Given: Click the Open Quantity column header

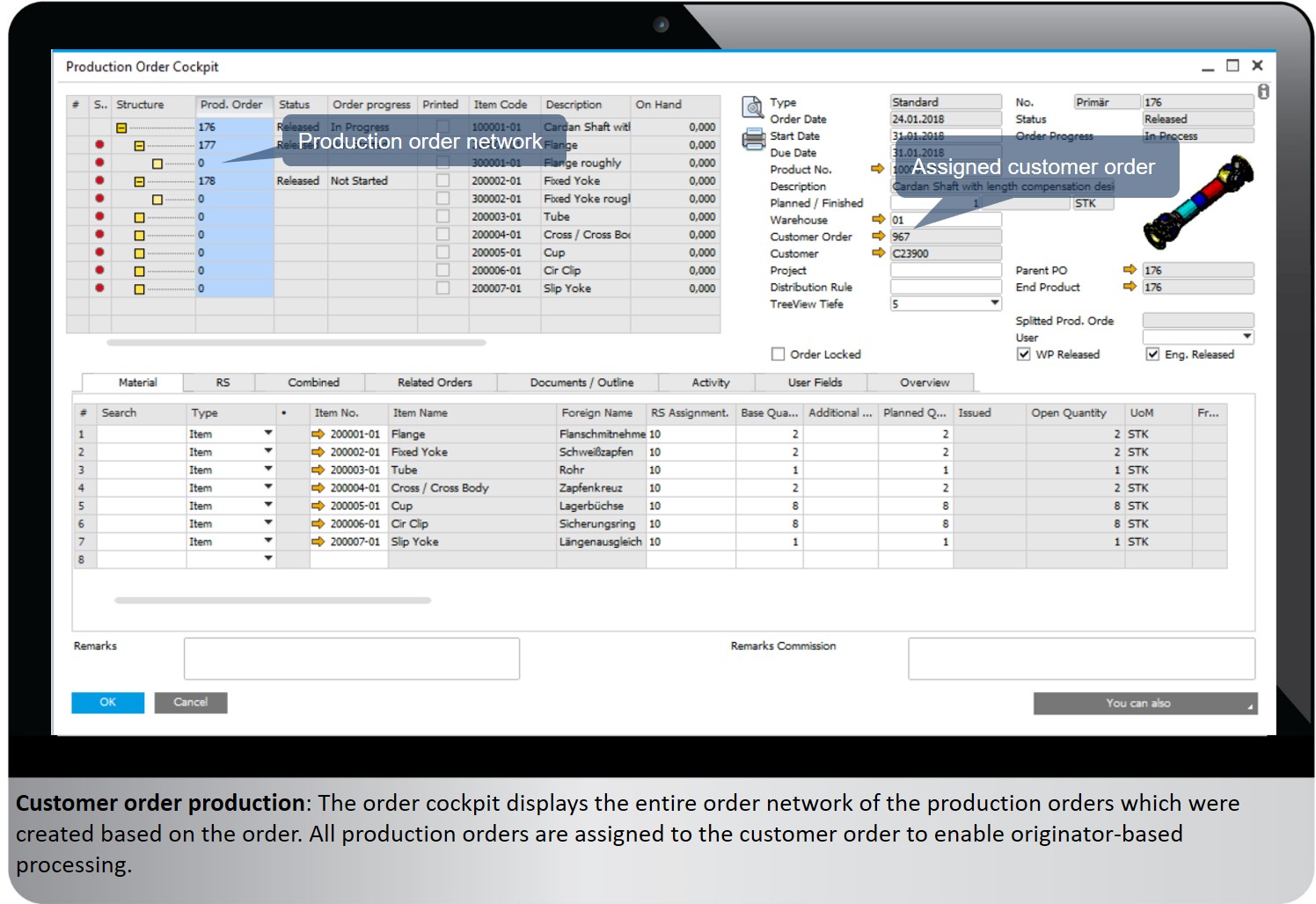Looking at the screenshot, I should [1076, 412].
